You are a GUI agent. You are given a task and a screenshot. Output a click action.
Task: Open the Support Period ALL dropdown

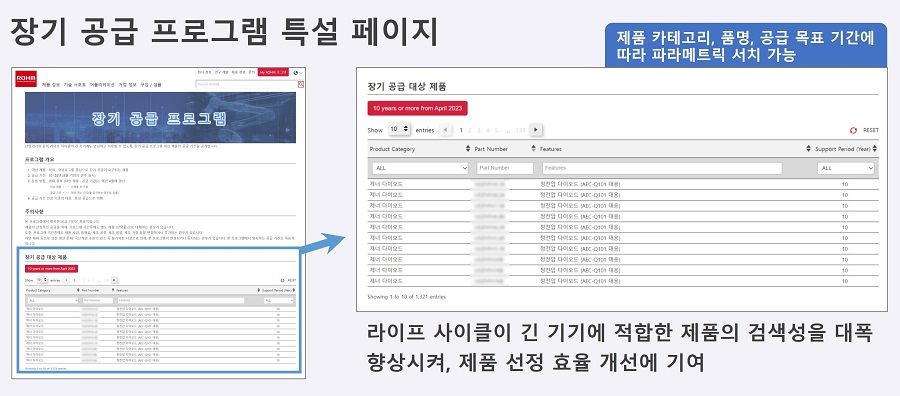coord(847,168)
